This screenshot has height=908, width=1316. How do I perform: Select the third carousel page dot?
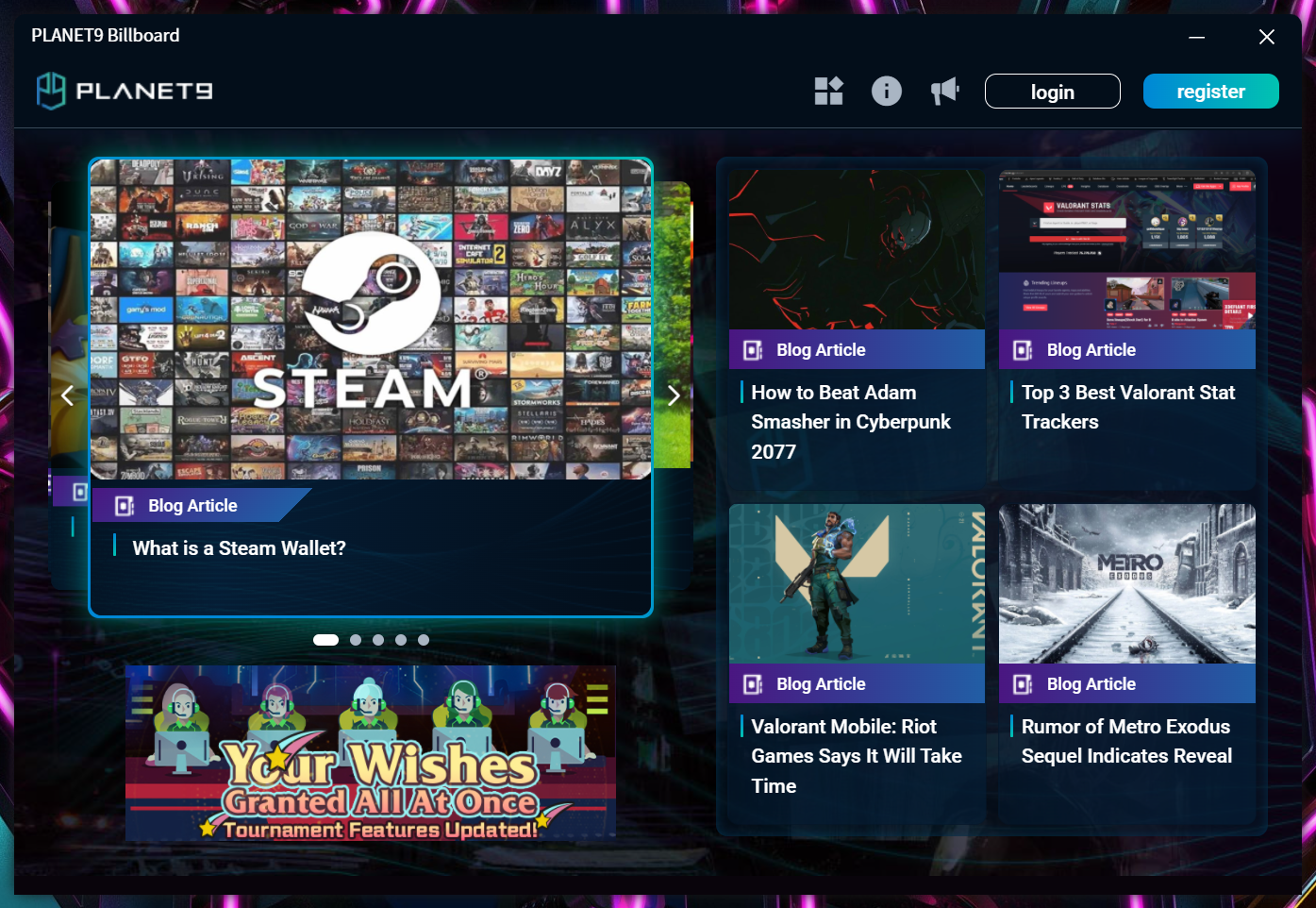(x=378, y=640)
